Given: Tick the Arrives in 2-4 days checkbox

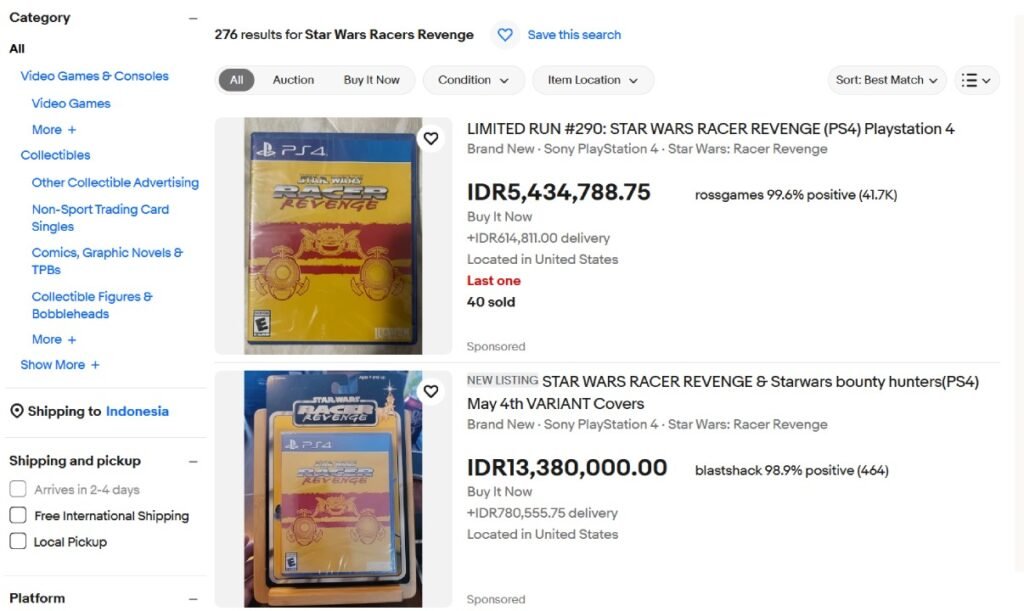Looking at the screenshot, I should (18, 490).
